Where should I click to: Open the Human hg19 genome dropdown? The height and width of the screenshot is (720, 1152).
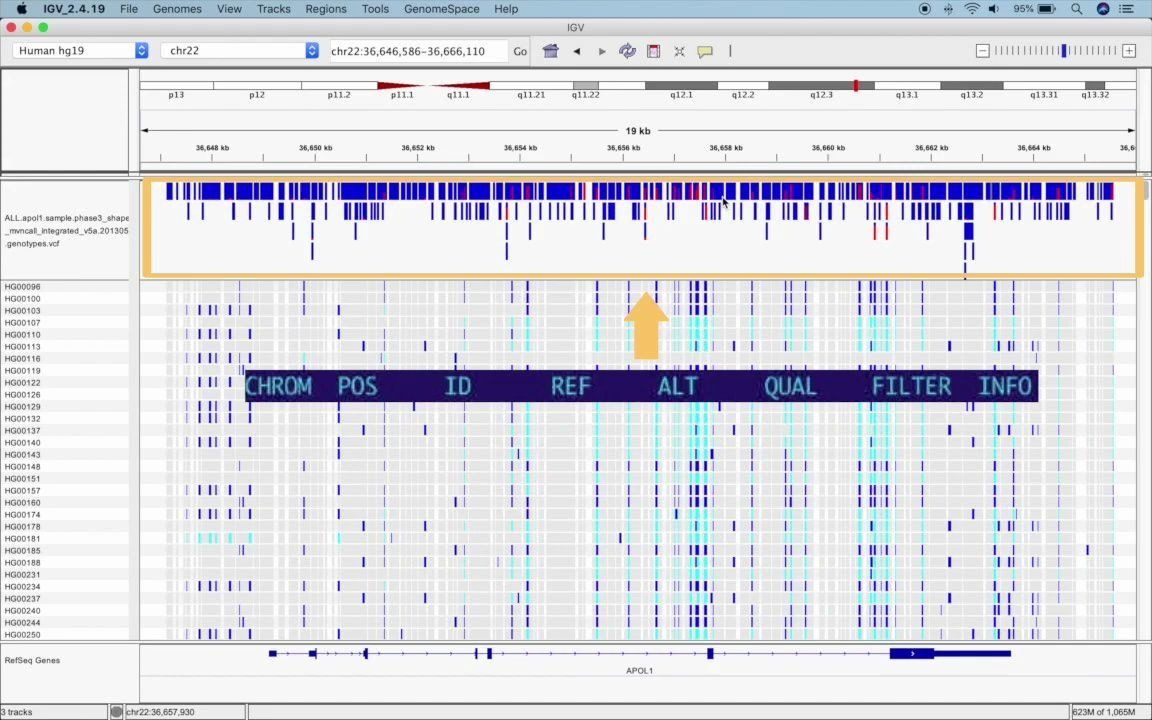(140, 50)
